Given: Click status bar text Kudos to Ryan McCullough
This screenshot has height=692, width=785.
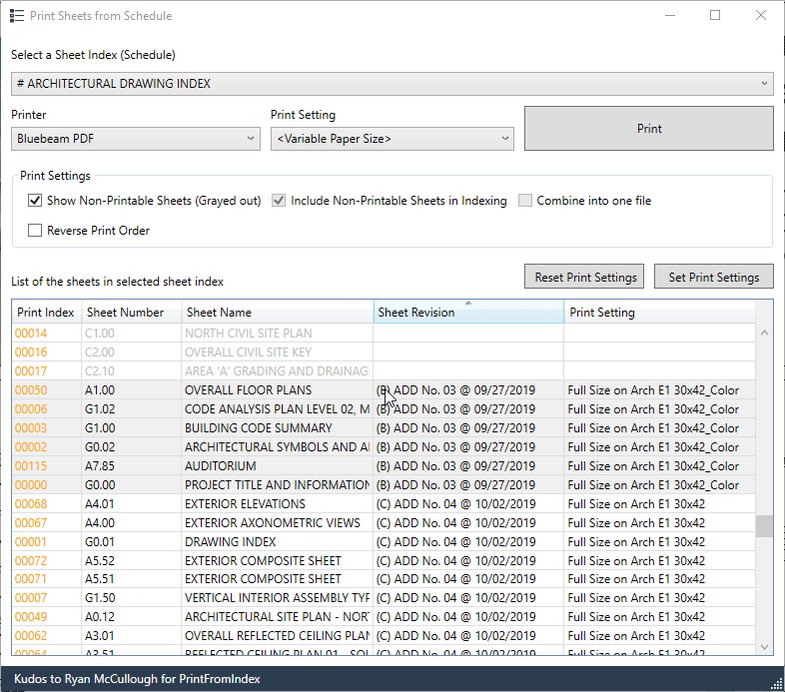Looking at the screenshot, I should (137, 679).
